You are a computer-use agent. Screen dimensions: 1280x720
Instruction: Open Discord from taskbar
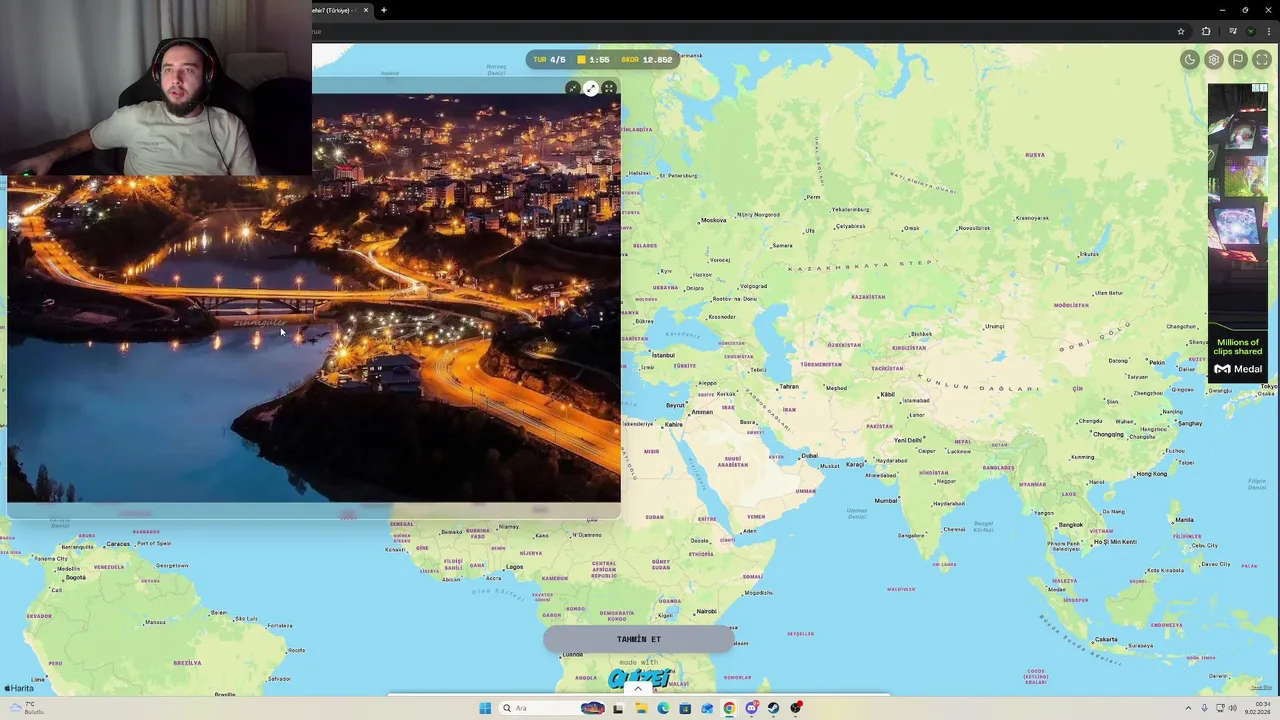[x=751, y=708]
